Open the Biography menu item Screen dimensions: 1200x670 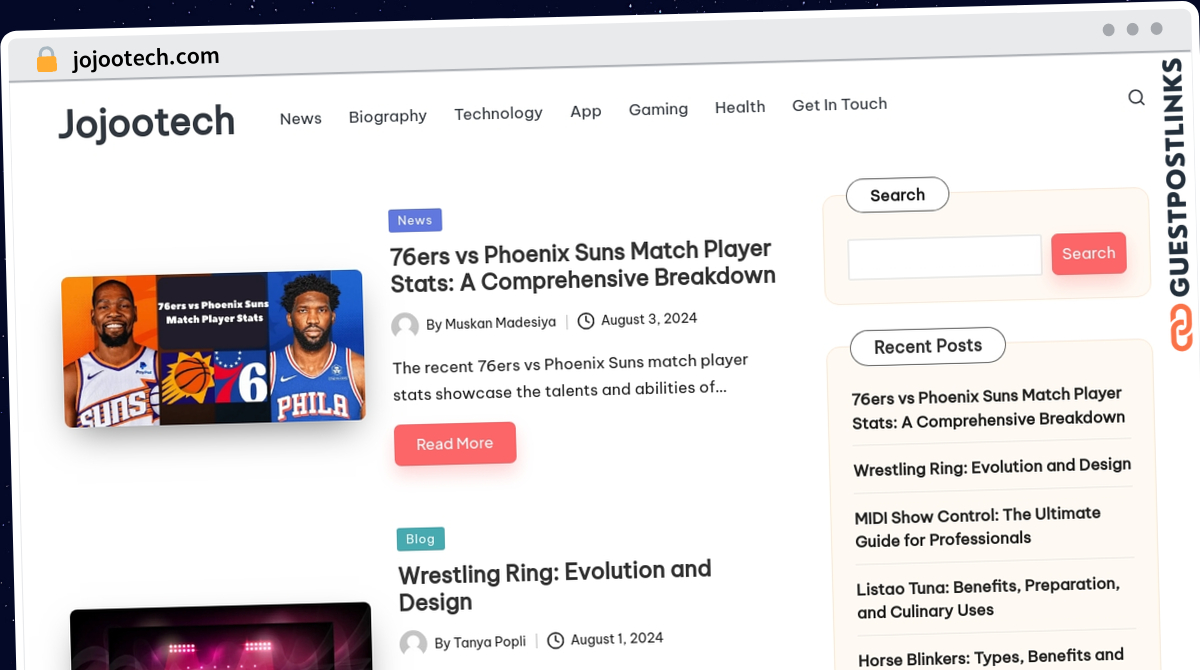click(x=388, y=116)
